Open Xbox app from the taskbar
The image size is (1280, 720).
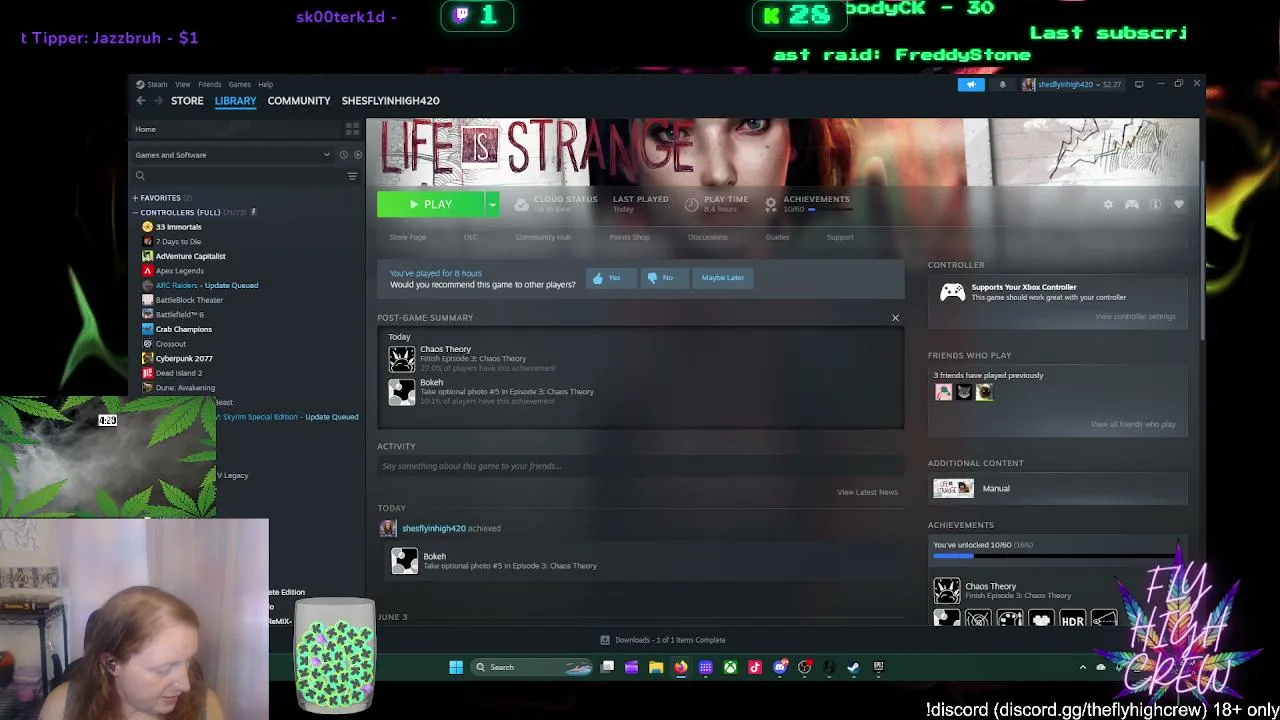730,667
